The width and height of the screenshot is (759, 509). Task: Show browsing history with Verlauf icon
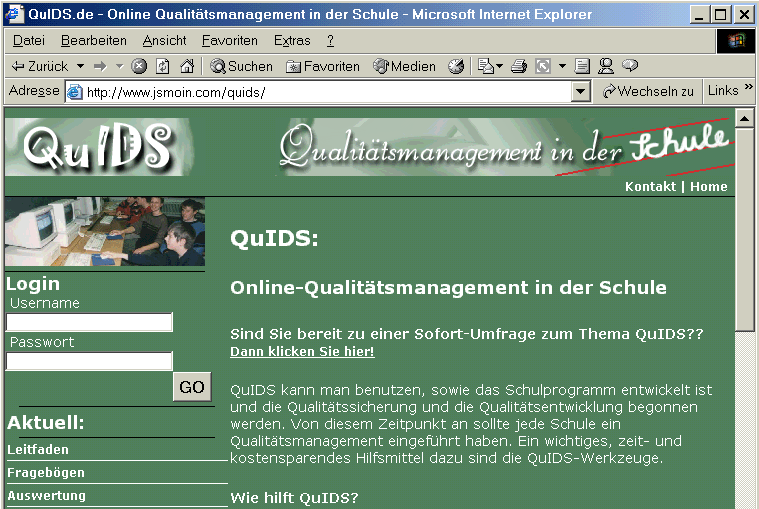tap(455, 66)
